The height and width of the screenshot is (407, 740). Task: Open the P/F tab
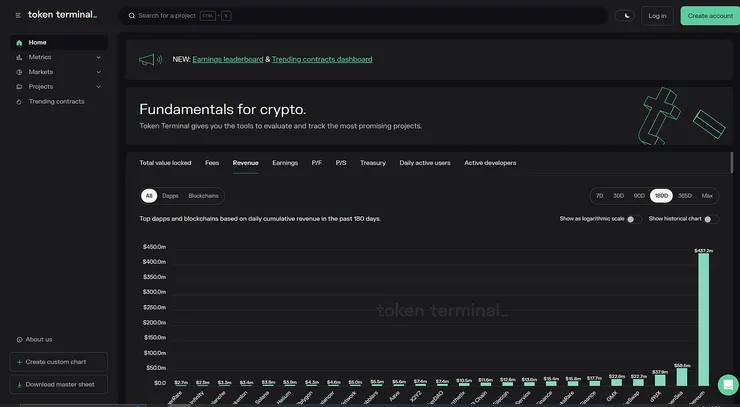pos(317,163)
